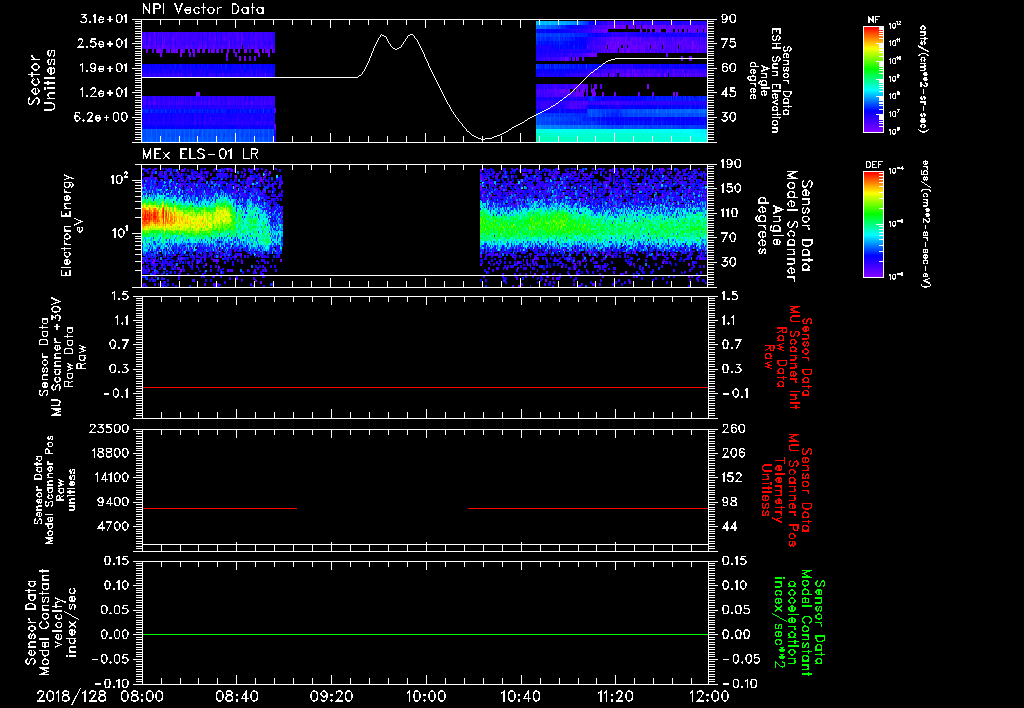Screen dimensions: 1024x708
Task: Click the NF color scale bar
Action: [873, 79]
